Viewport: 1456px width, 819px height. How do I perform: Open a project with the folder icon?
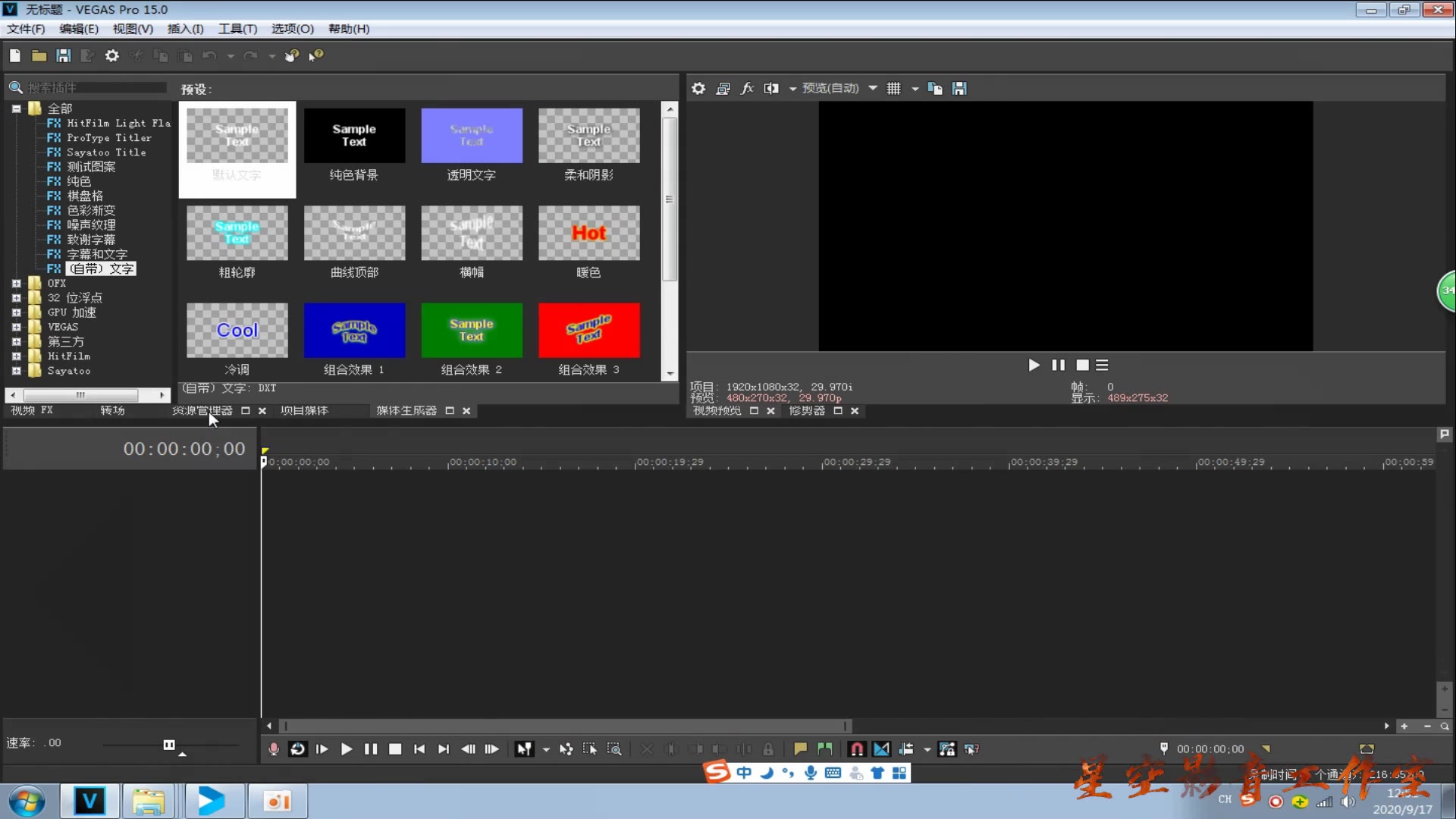click(x=39, y=55)
